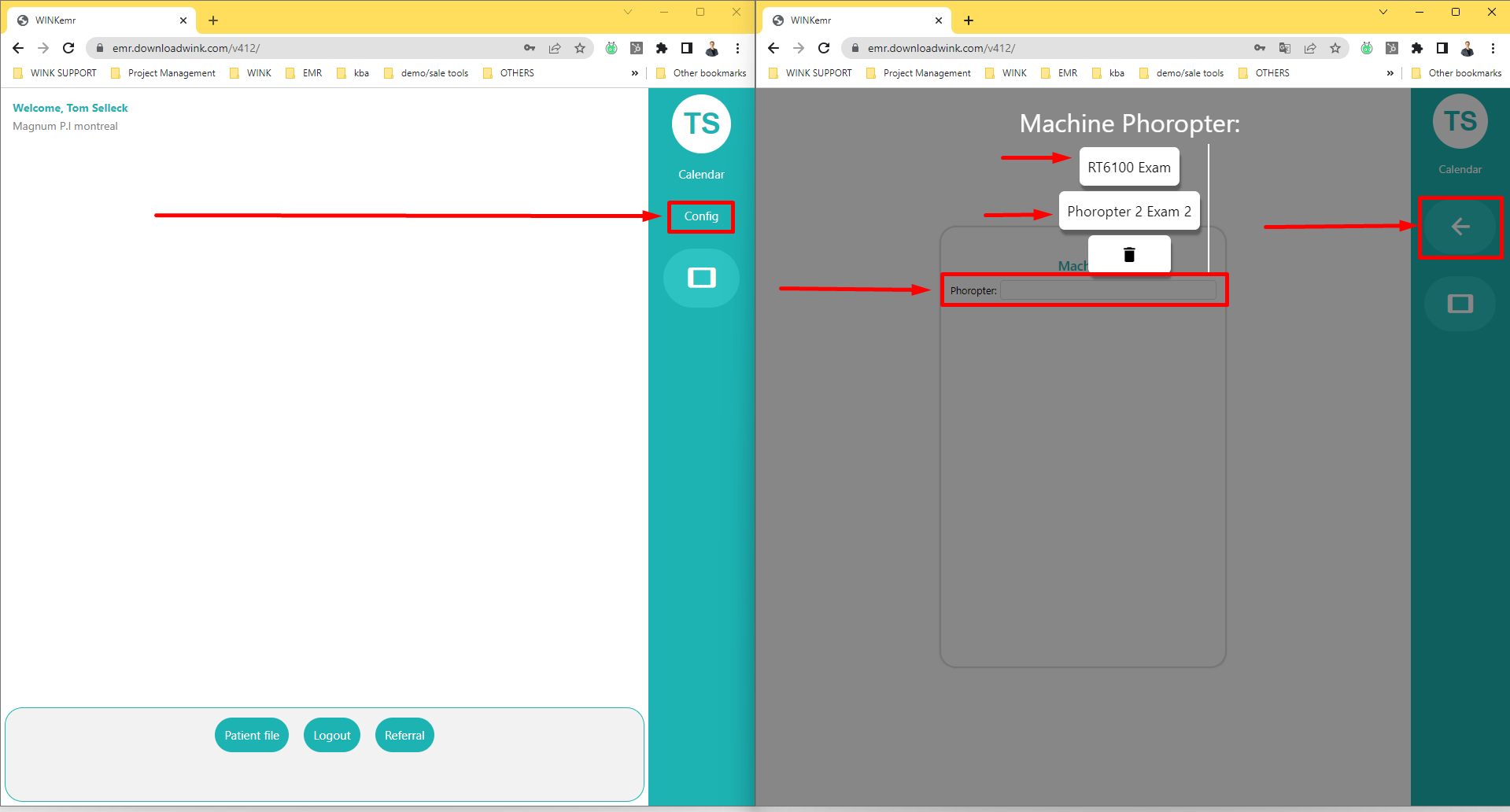Click green extension icon in right window
The height and width of the screenshot is (812, 1510).
[1367, 48]
